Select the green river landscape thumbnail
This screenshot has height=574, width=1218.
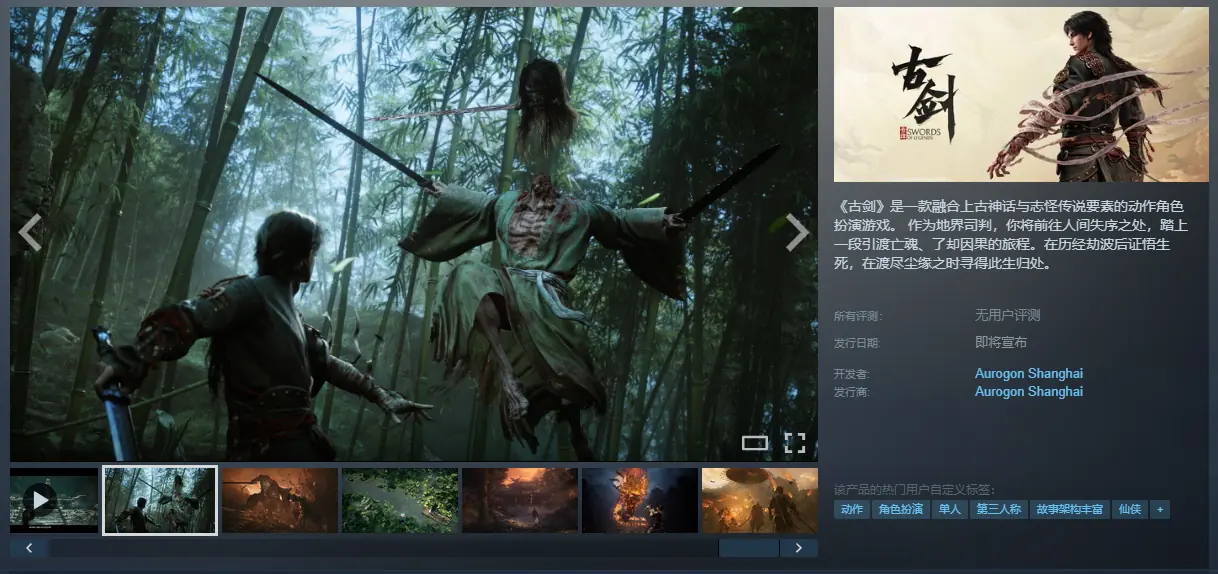(x=400, y=500)
